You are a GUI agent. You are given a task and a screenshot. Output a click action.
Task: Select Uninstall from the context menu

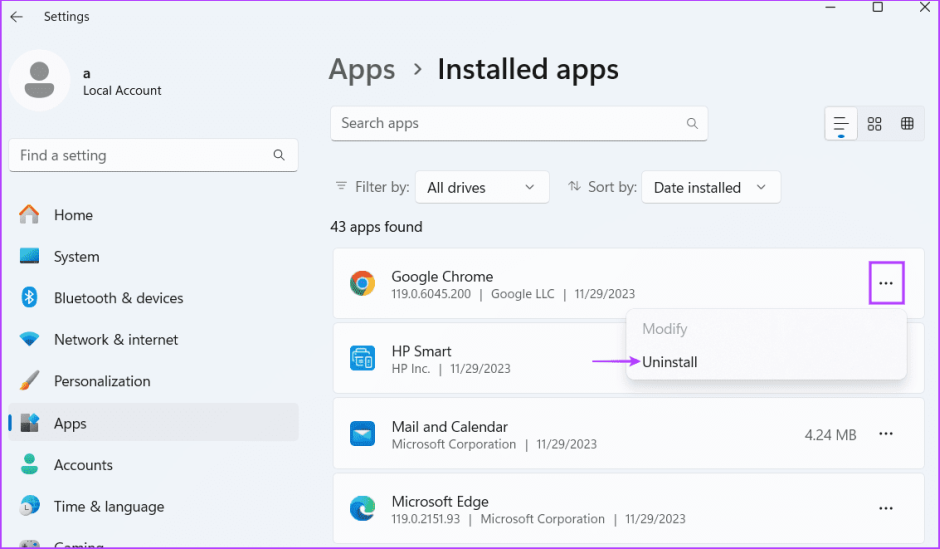pos(670,362)
